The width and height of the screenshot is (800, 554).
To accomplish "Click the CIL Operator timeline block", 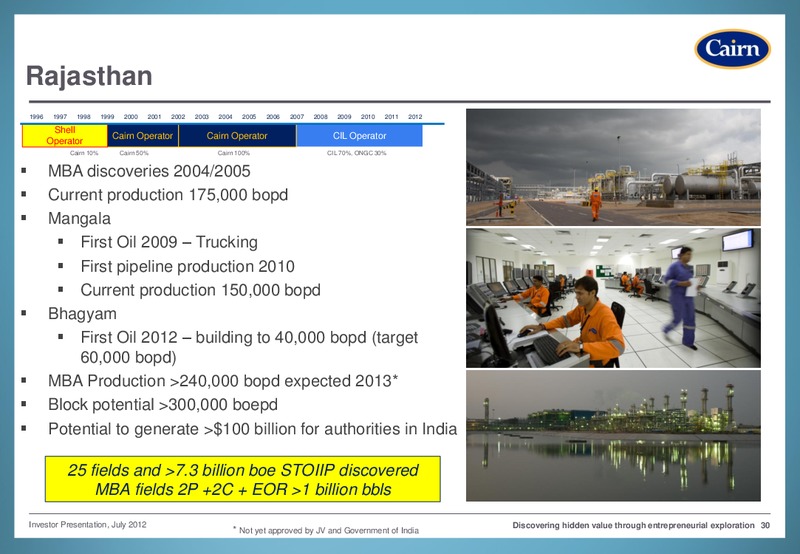I will (x=359, y=136).
